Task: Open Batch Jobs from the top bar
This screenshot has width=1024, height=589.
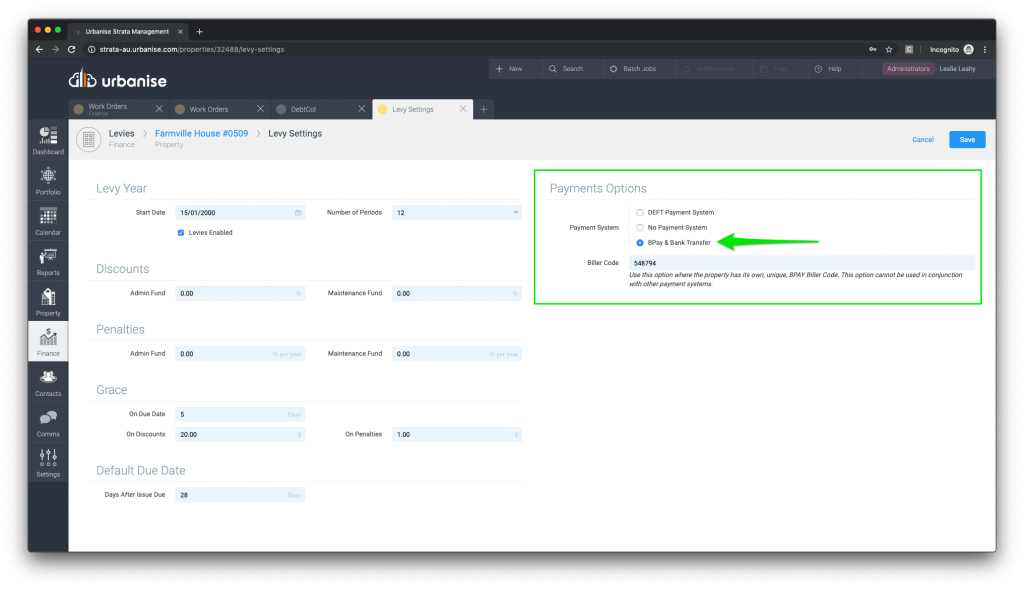Action: (x=632, y=69)
